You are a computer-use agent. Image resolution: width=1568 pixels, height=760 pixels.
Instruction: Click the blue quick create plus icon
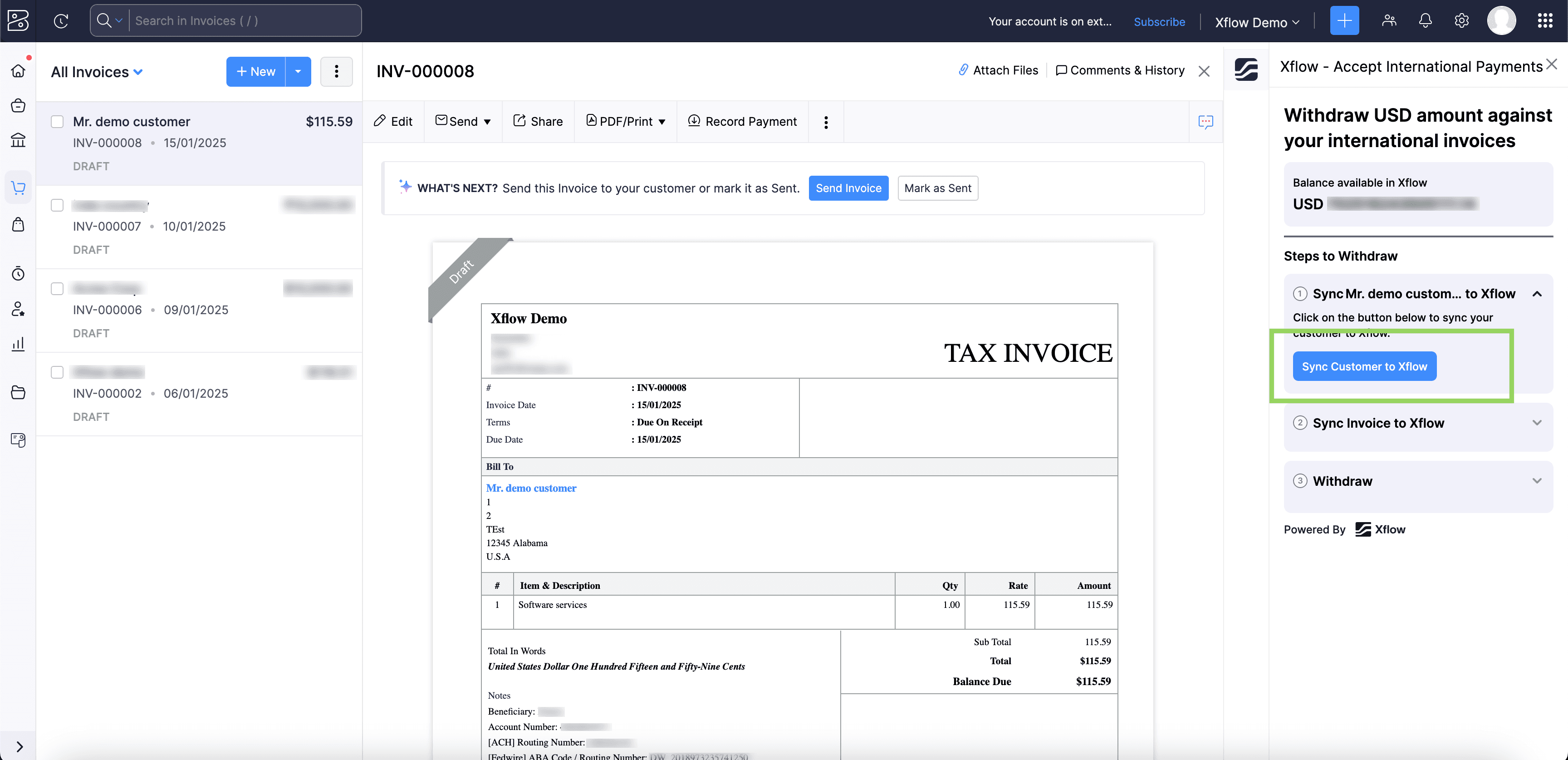click(x=1344, y=21)
